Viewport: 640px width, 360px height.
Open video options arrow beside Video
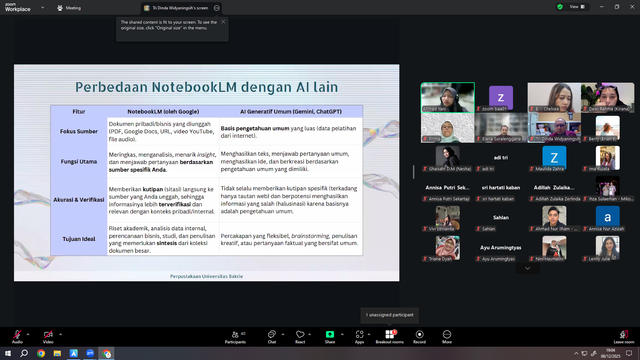(60, 334)
